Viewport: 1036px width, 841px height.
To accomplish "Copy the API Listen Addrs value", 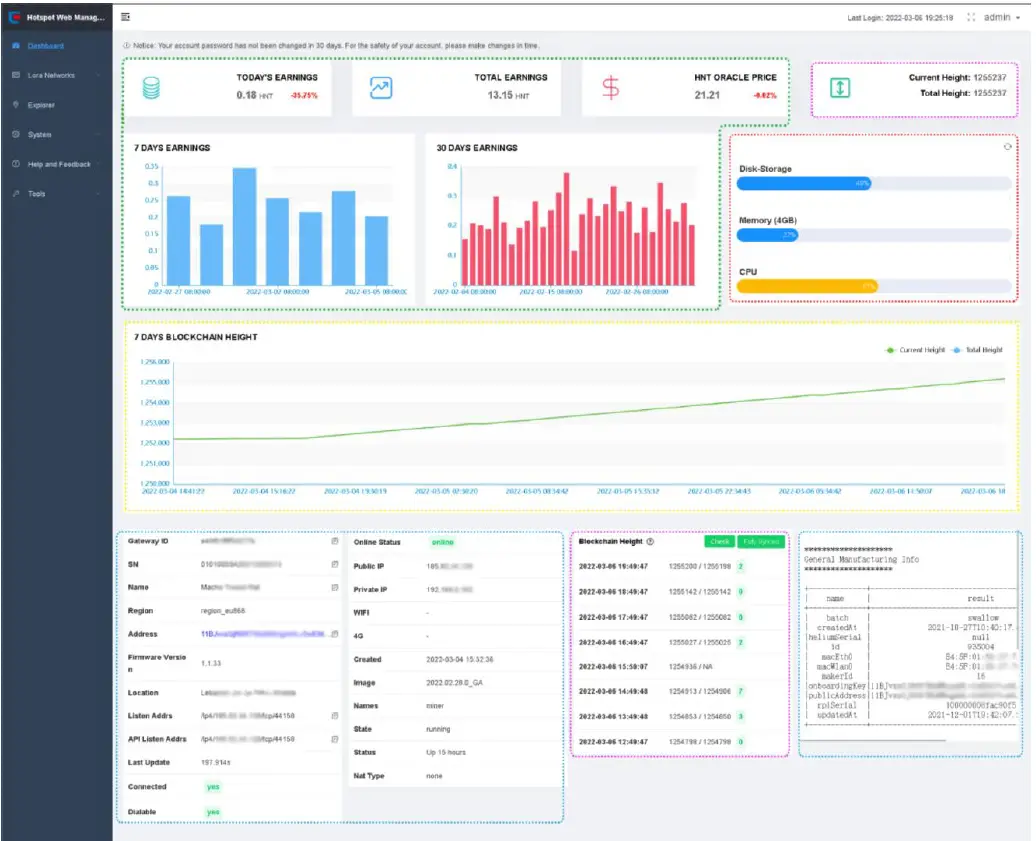I will pyautogui.click(x=335, y=740).
